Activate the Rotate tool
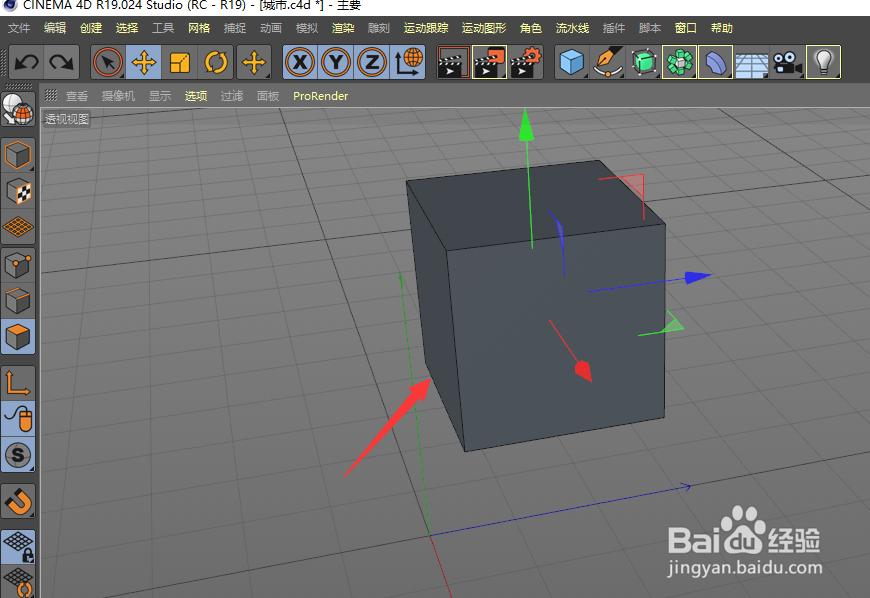870x598 pixels. point(216,62)
